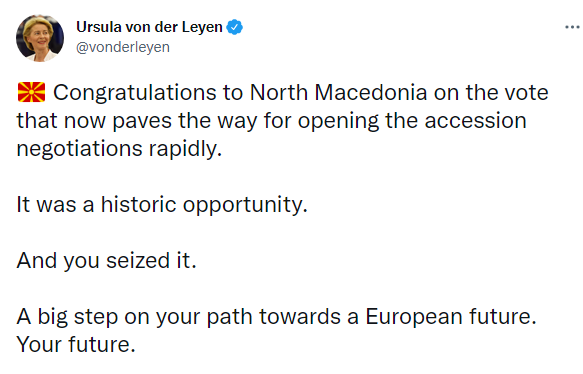Click the phrase negotiations rapidly
Image resolution: width=583 pixels, height=374 pixels.
[x=119, y=149]
